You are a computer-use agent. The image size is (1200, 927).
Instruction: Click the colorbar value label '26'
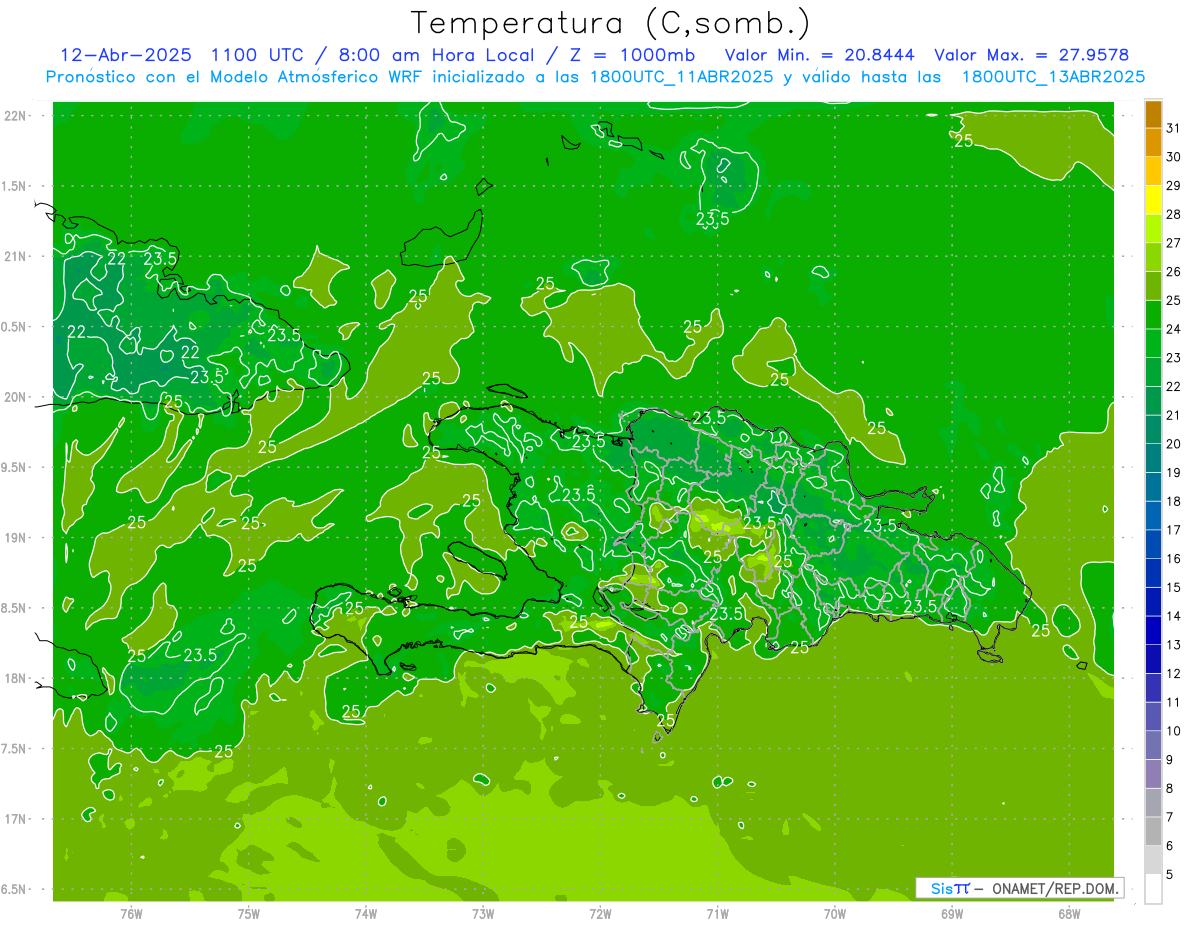[x=1174, y=272]
